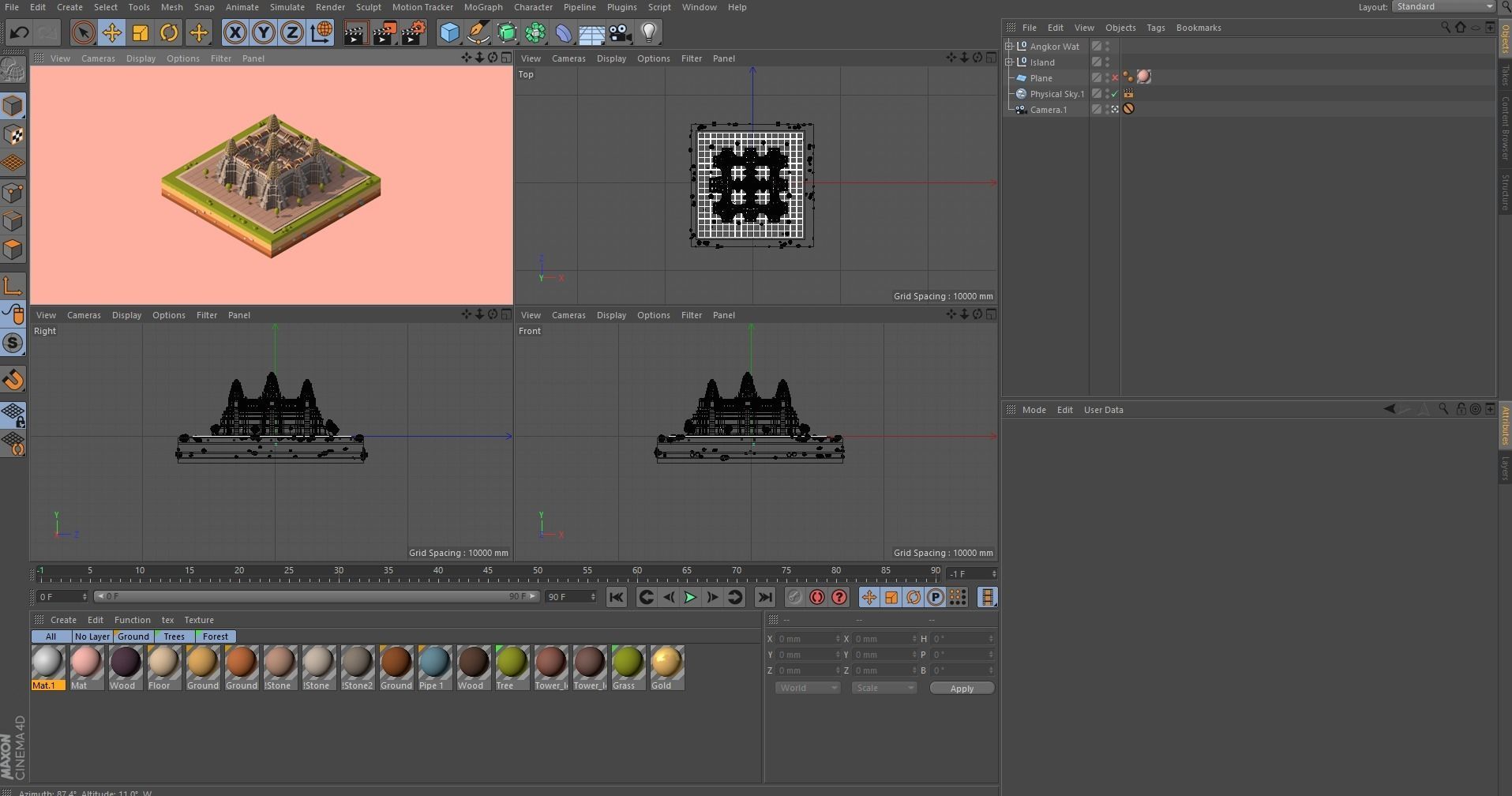Image resolution: width=1512 pixels, height=796 pixels.
Task: Expand the Island object
Action: tap(1009, 62)
